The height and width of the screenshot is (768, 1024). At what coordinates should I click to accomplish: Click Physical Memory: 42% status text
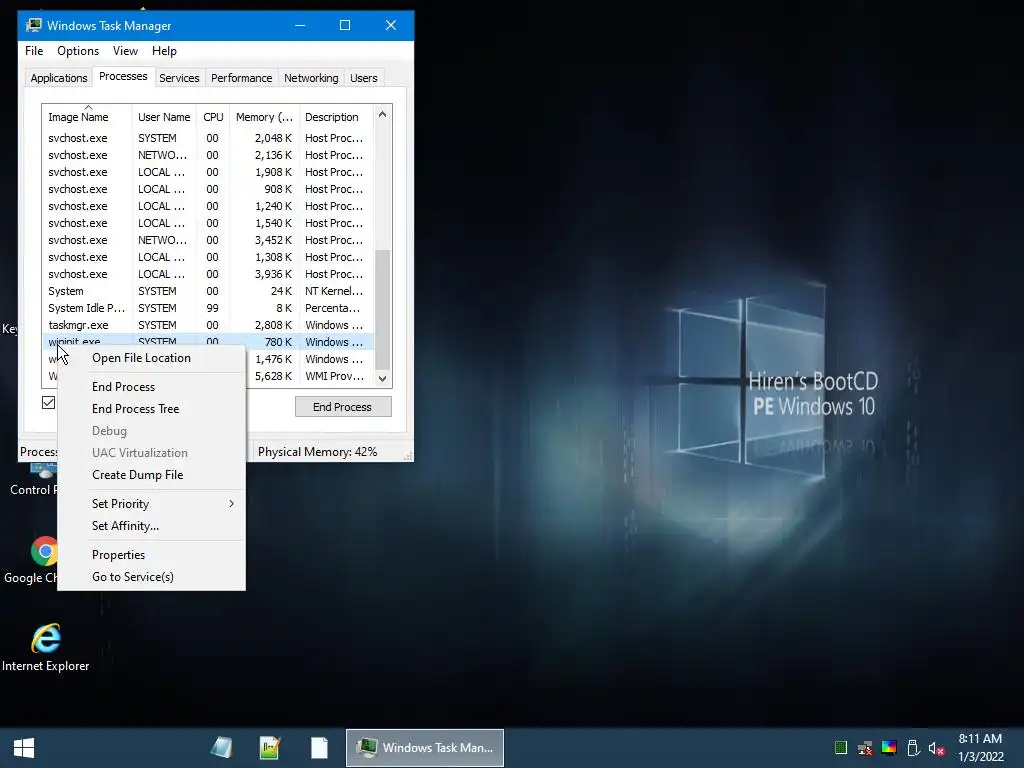click(317, 452)
